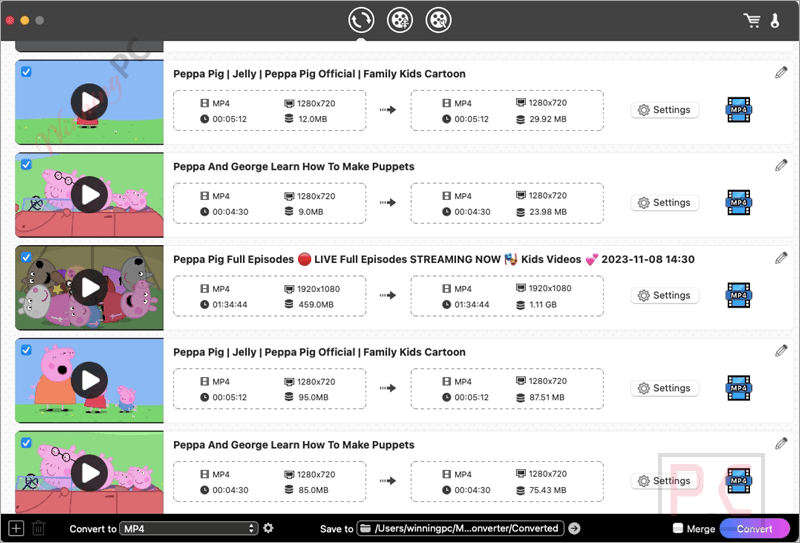
Task: Add a new file with the plus icon
Action: tap(16, 528)
